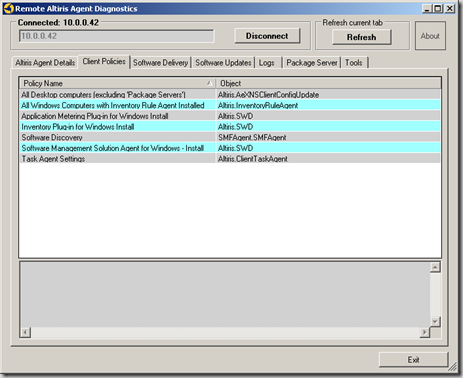Maximize the Remote Altiris Agent Diagnostics window
Viewport: 463px width, 378px height.
coord(438,9)
